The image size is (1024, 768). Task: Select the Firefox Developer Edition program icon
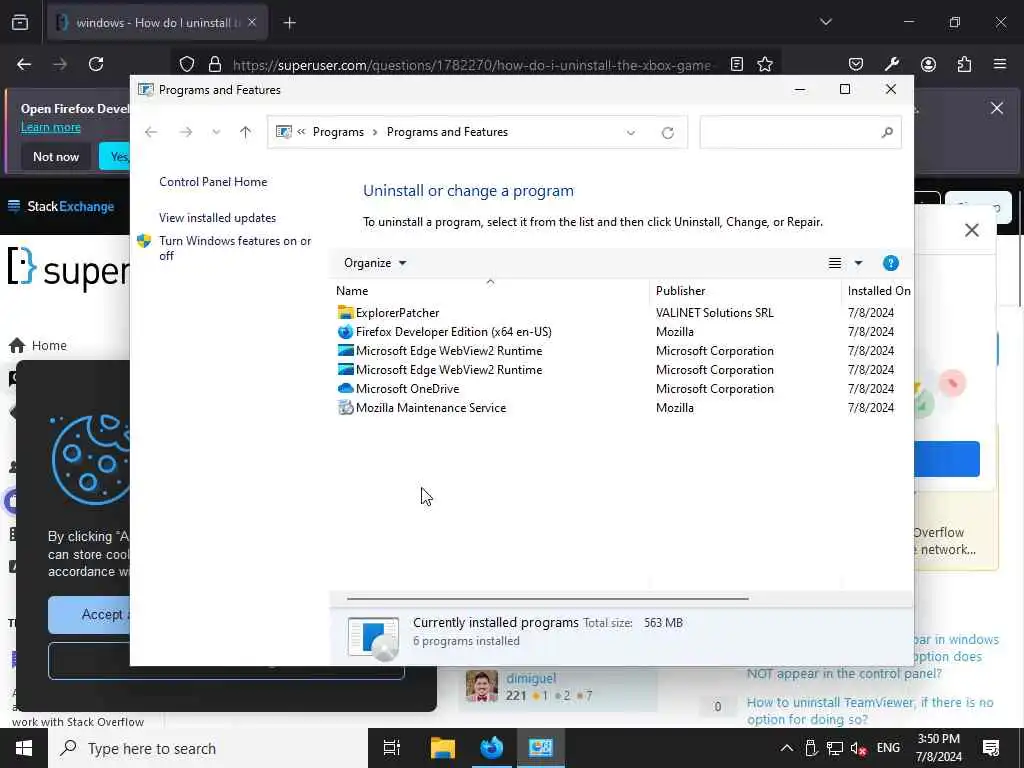pos(345,331)
